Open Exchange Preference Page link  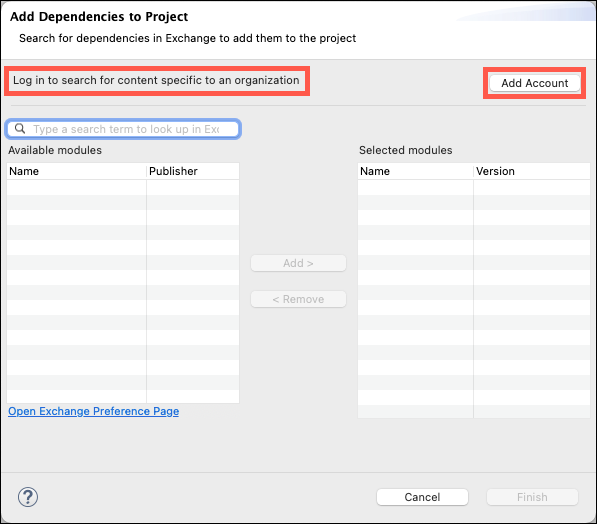tap(94, 411)
